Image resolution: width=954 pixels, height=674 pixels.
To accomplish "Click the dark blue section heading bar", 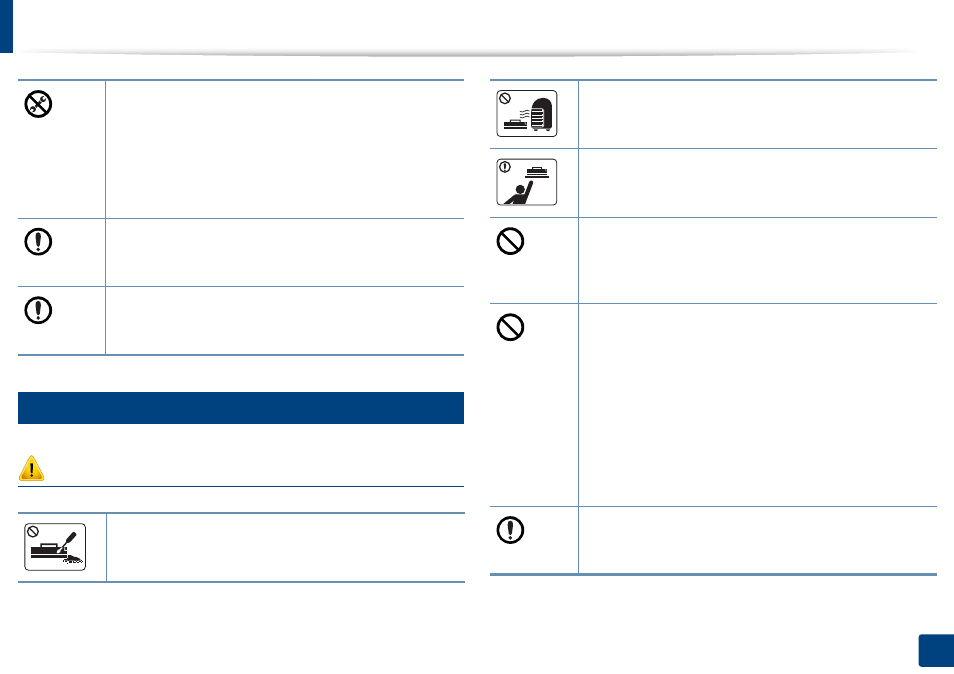I will point(241,408).
